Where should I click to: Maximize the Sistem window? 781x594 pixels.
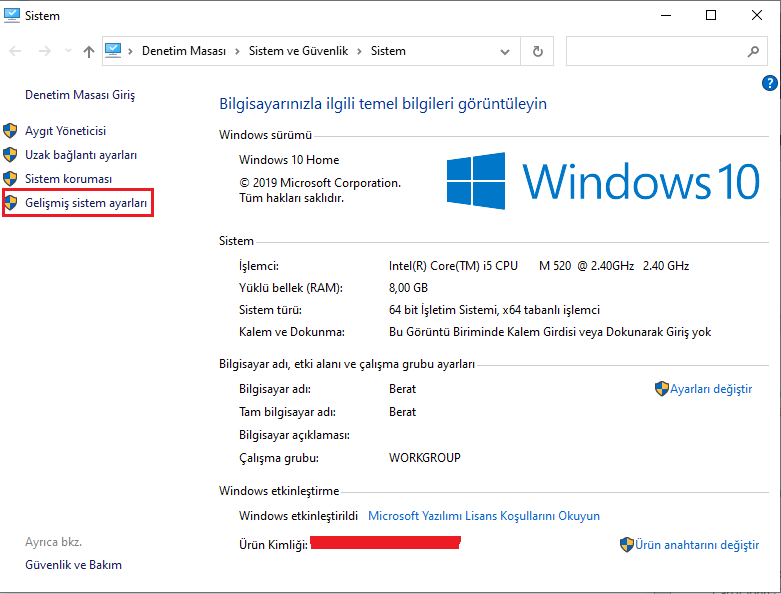tap(711, 15)
